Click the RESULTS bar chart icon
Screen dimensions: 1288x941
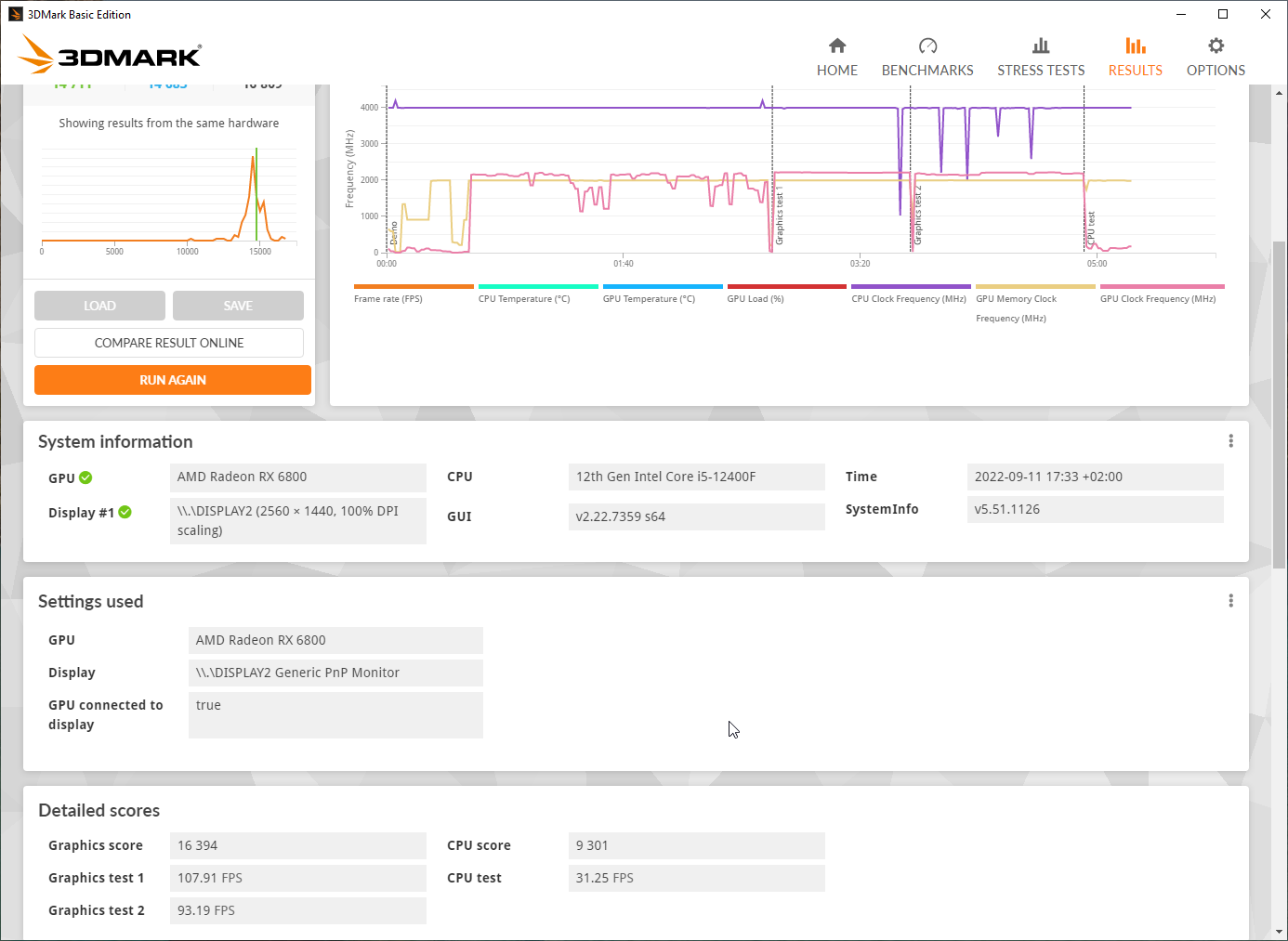pos(1135,46)
